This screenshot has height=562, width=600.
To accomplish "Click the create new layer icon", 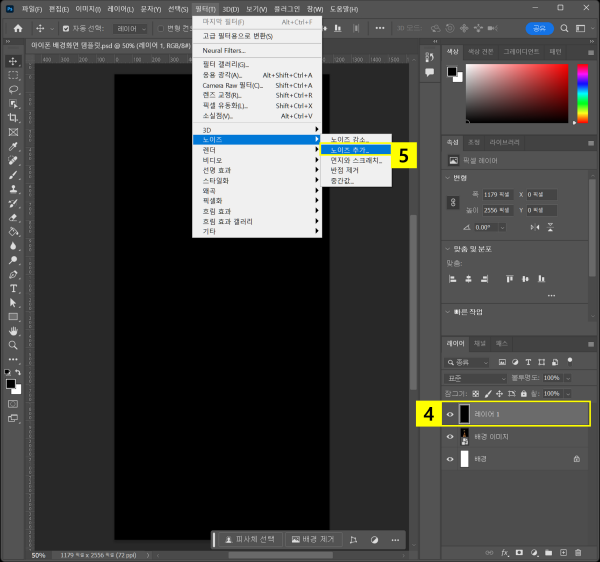I will (563, 551).
